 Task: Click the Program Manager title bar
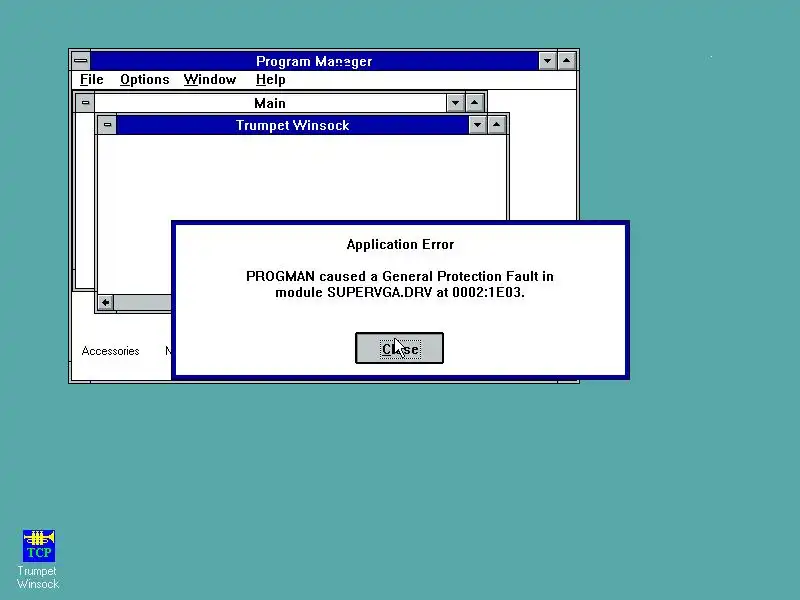point(314,61)
